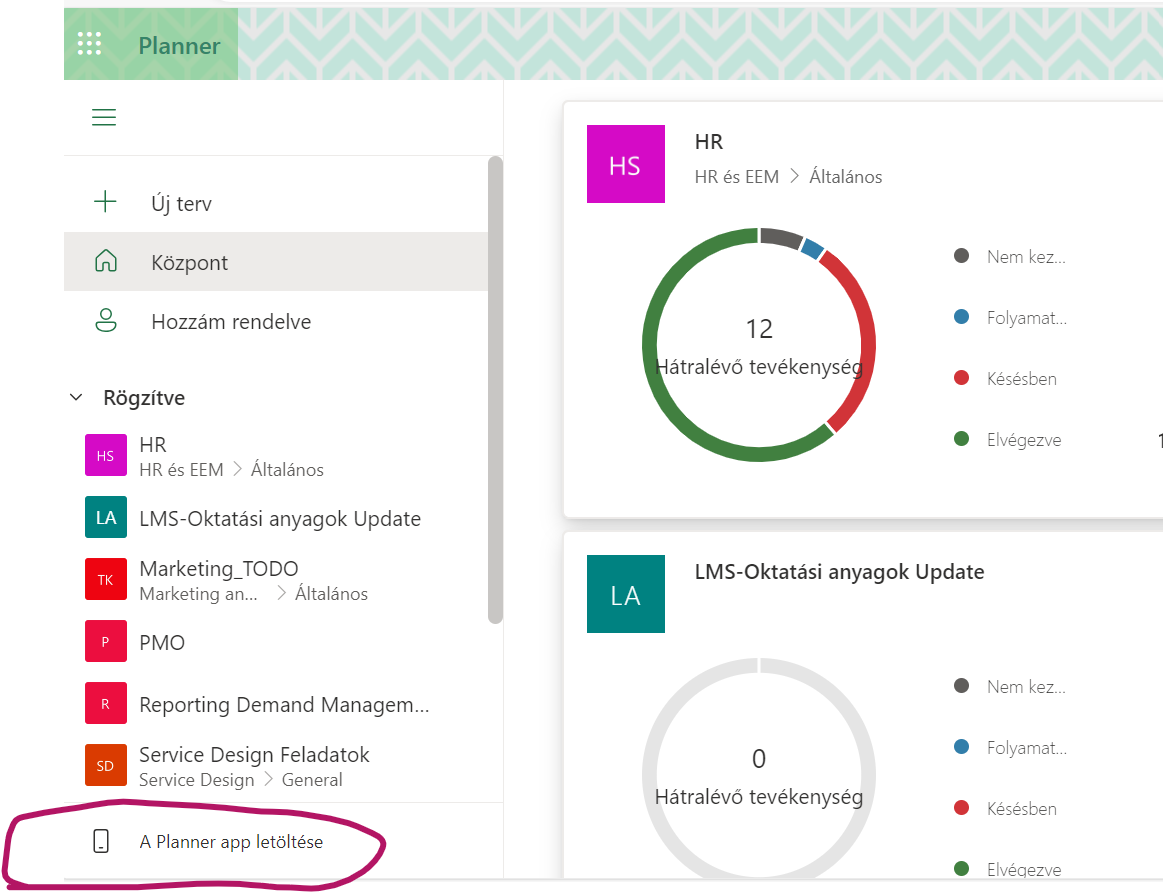Viewport: 1163px width, 894px height.
Task: Open the app launcher waffle icon
Action: point(89,44)
